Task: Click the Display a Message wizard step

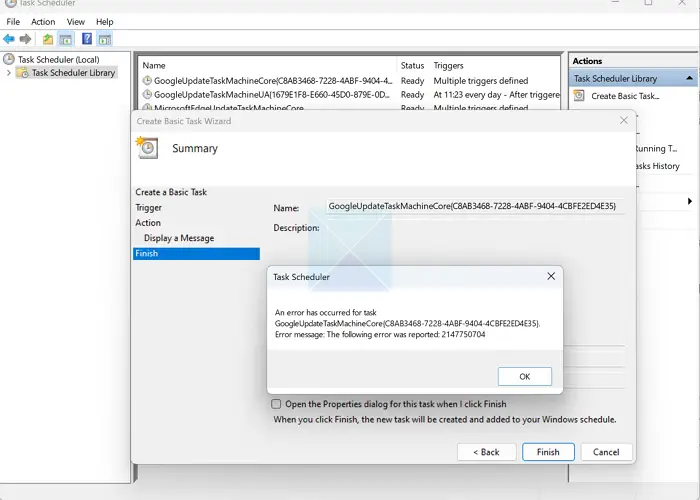Action: pyautogui.click(x=179, y=238)
